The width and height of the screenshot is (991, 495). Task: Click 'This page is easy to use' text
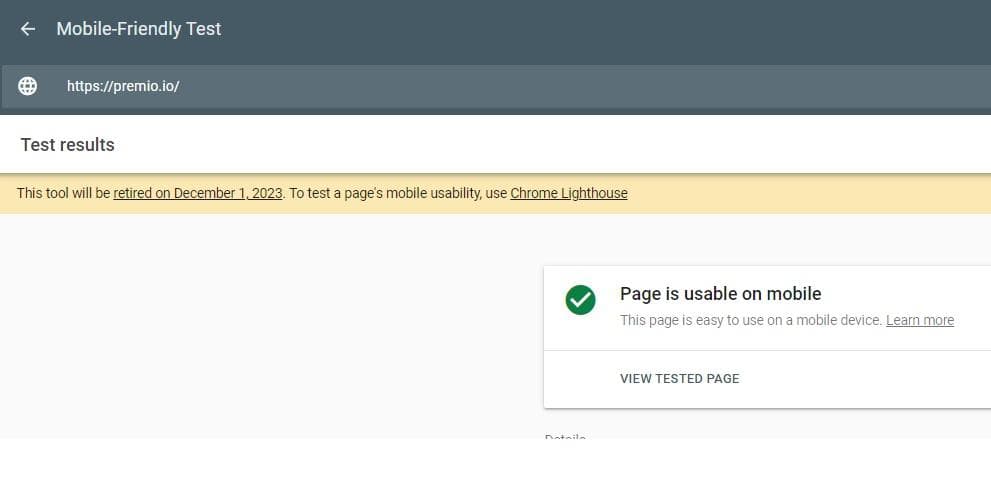(x=751, y=320)
